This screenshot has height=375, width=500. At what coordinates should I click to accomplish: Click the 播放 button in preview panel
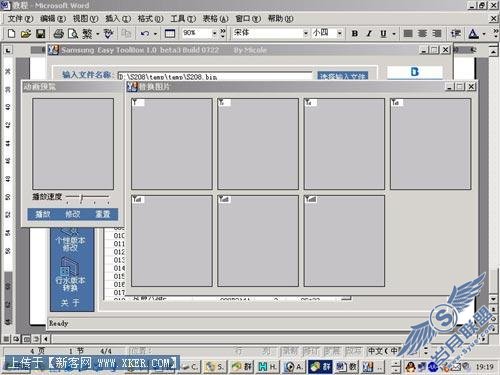[43, 214]
